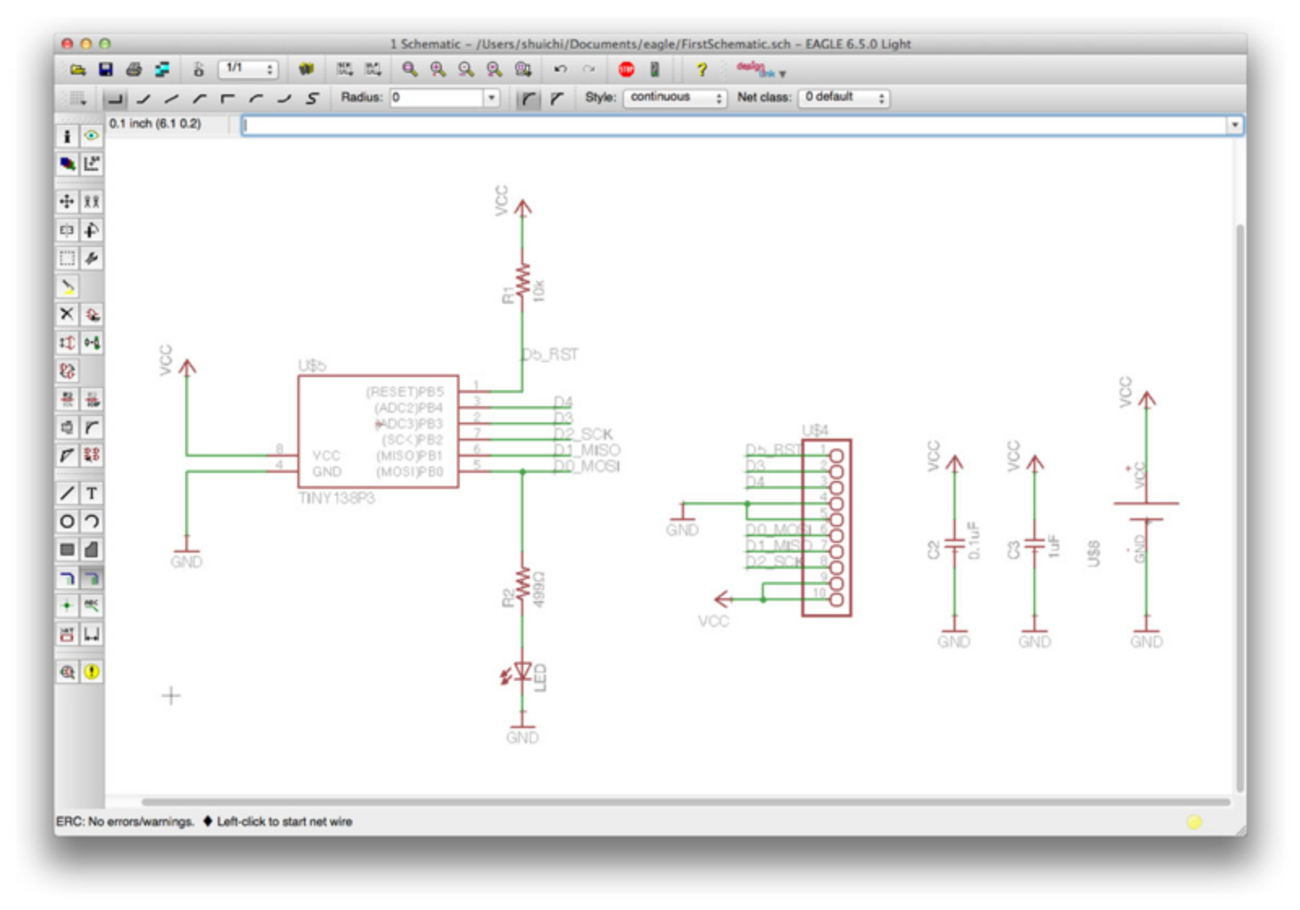Viewport: 1300px width, 910px height.
Task: Click the red Stop icon
Action: click(626, 70)
